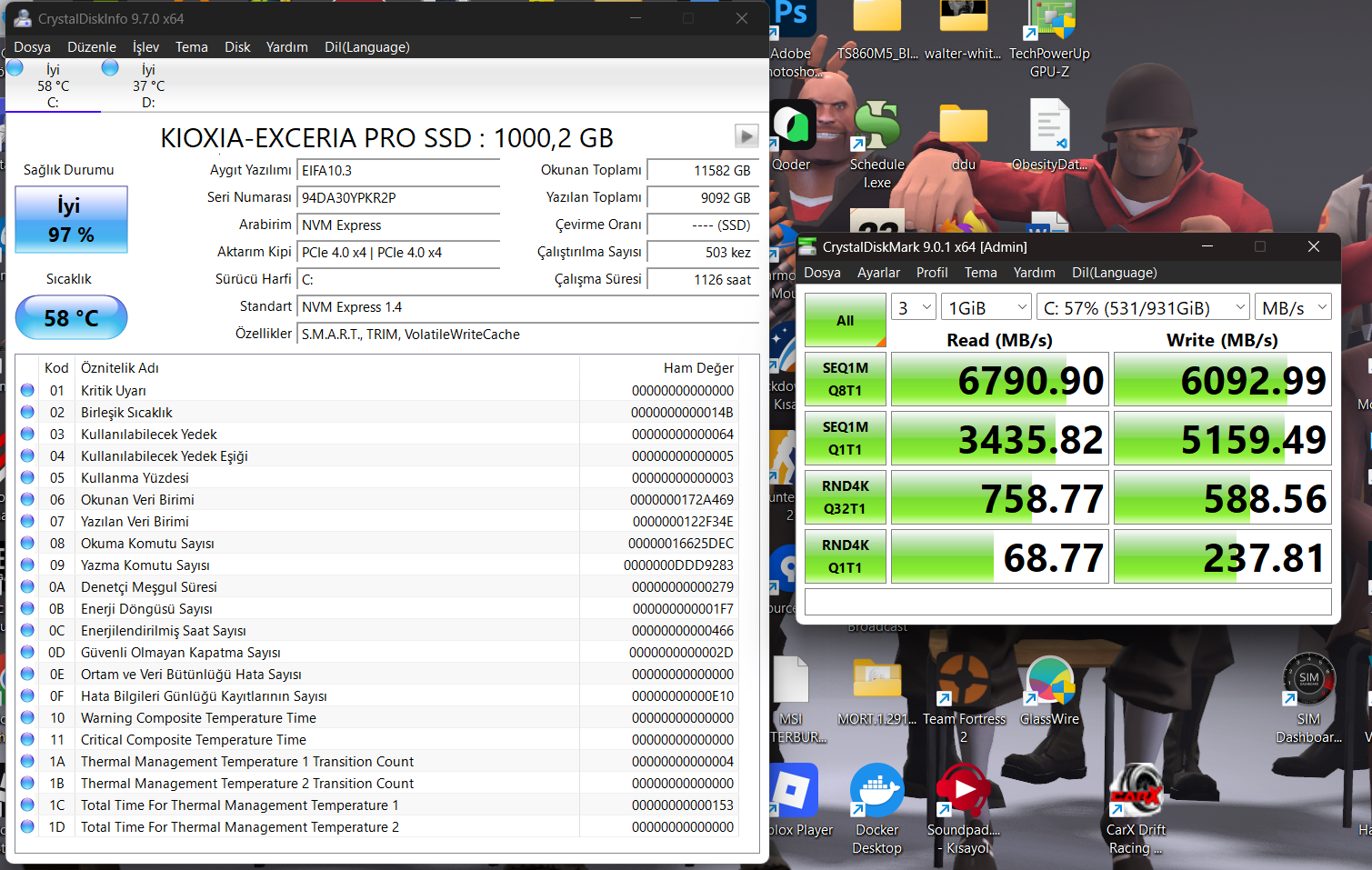Click the Okunan Toplamı value 11582 GB
This screenshot has width=1372, height=870.
click(702, 171)
